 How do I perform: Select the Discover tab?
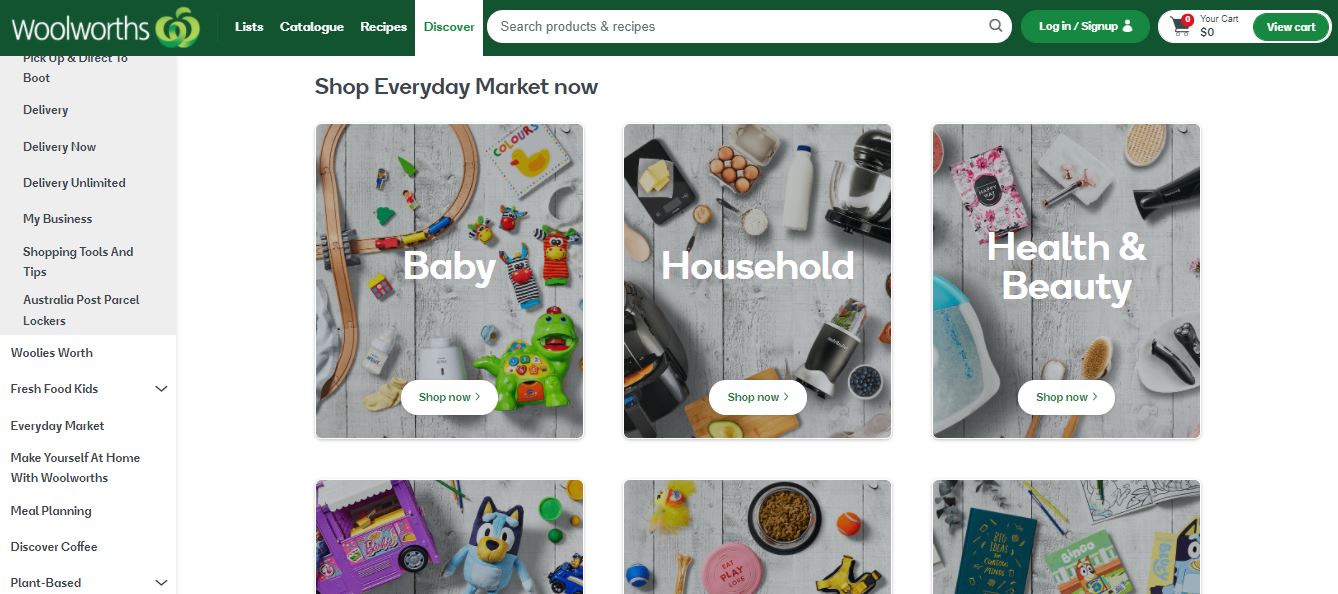[x=449, y=27]
